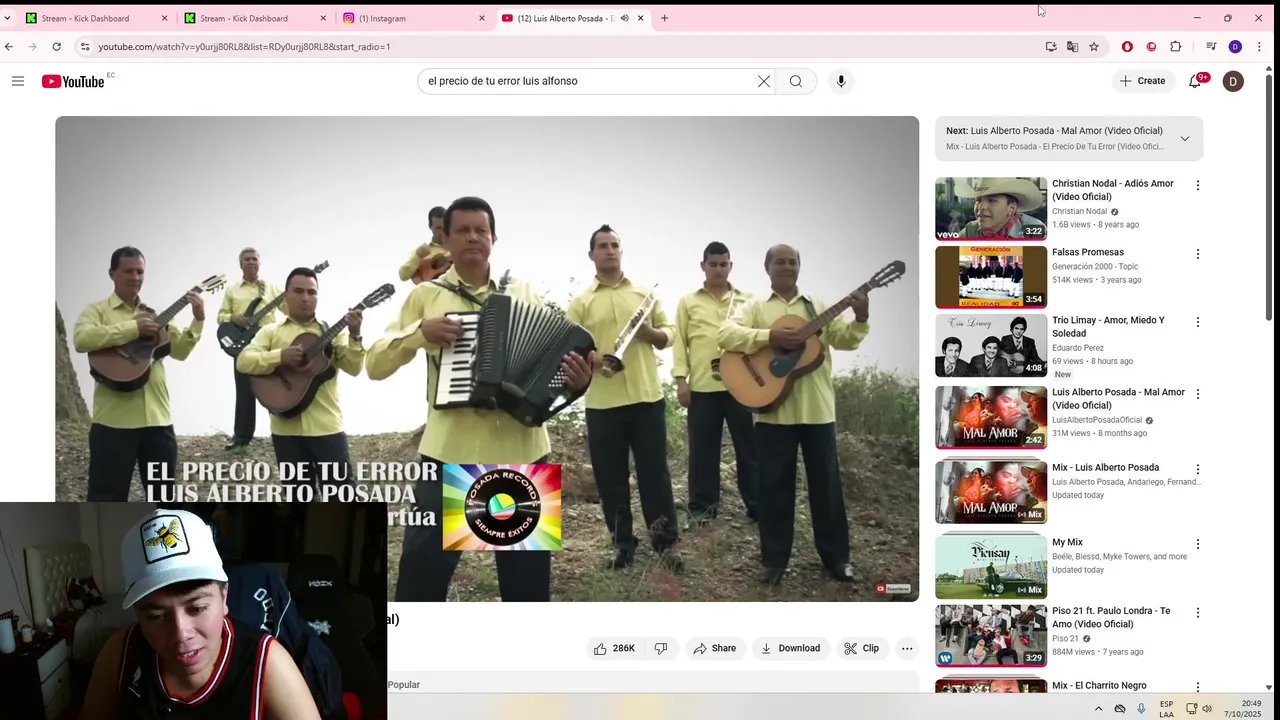The image size is (1280, 720).
Task: Open options for Mal Amor (Video Oficial)
Action: pyautogui.click(x=1197, y=394)
